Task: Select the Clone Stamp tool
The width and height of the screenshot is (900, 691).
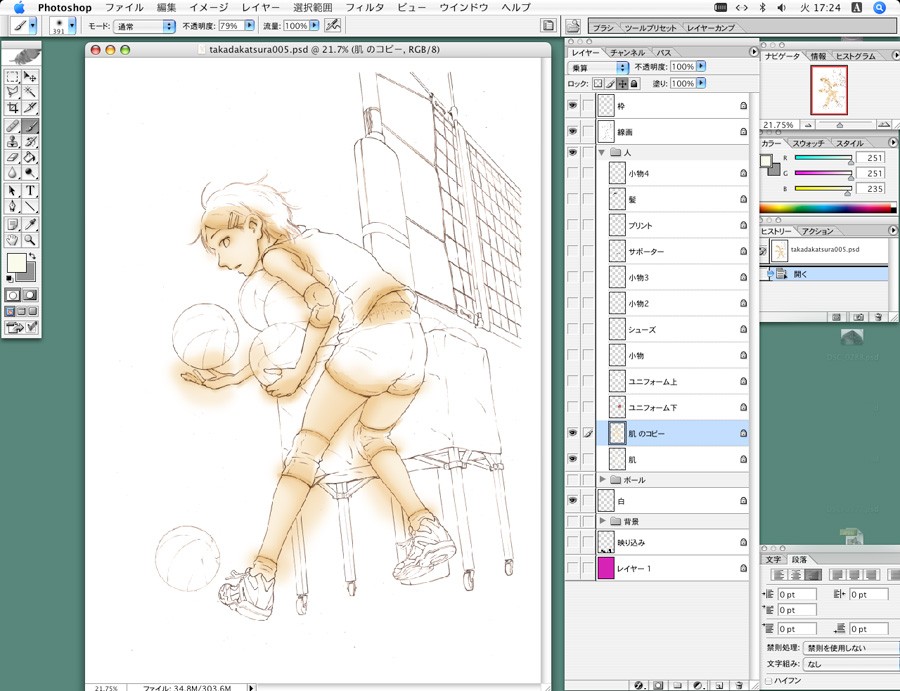Action: pyautogui.click(x=13, y=141)
